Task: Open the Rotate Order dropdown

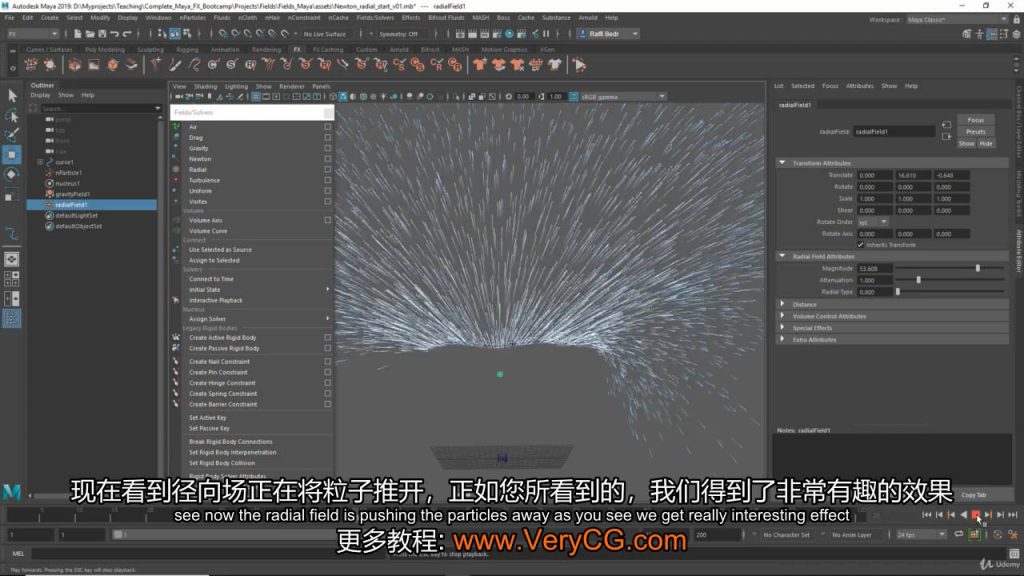Action: [x=873, y=222]
